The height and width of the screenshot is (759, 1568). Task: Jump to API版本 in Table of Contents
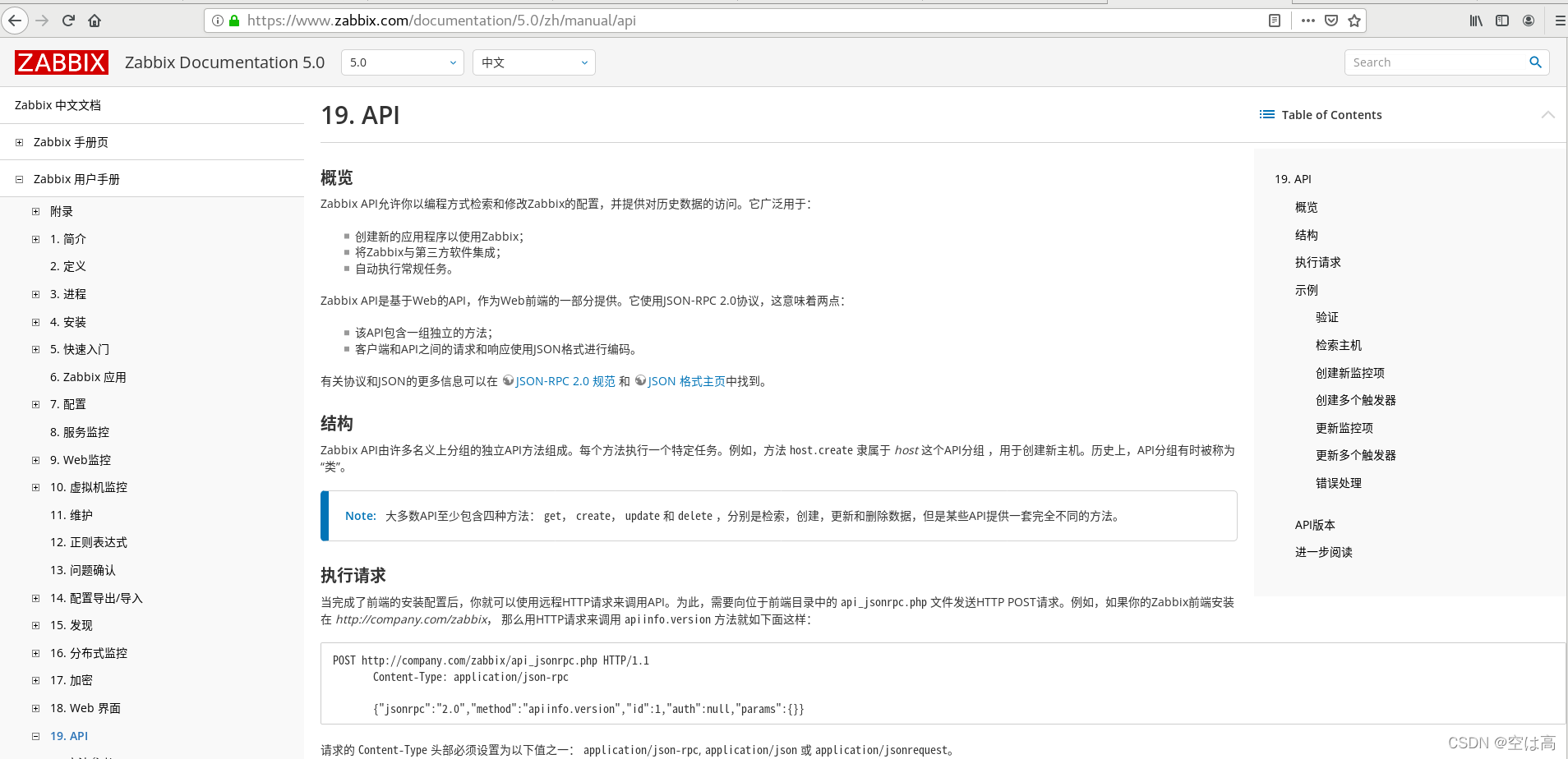[x=1315, y=525]
